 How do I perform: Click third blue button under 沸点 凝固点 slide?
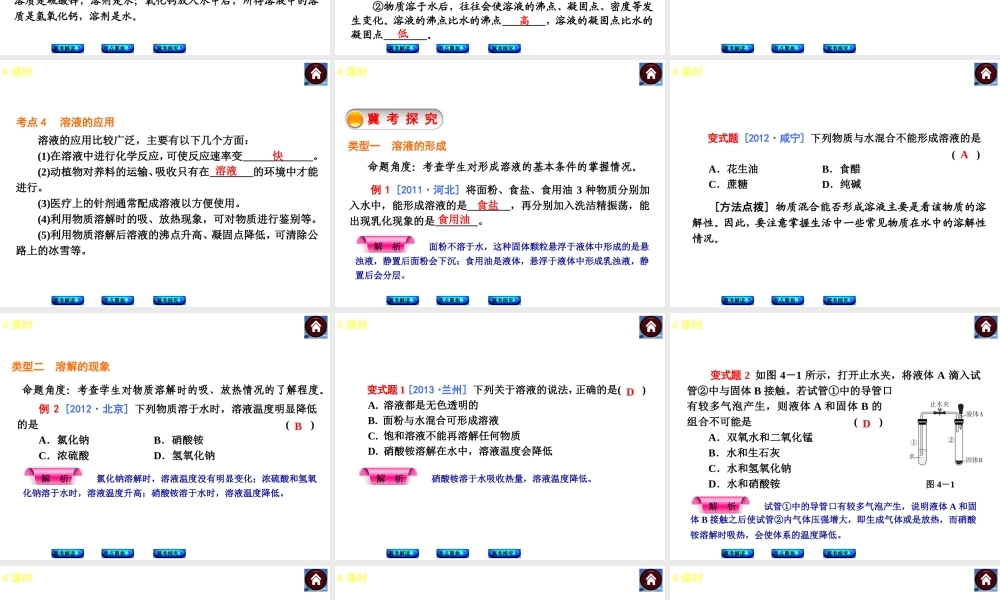coord(504,48)
